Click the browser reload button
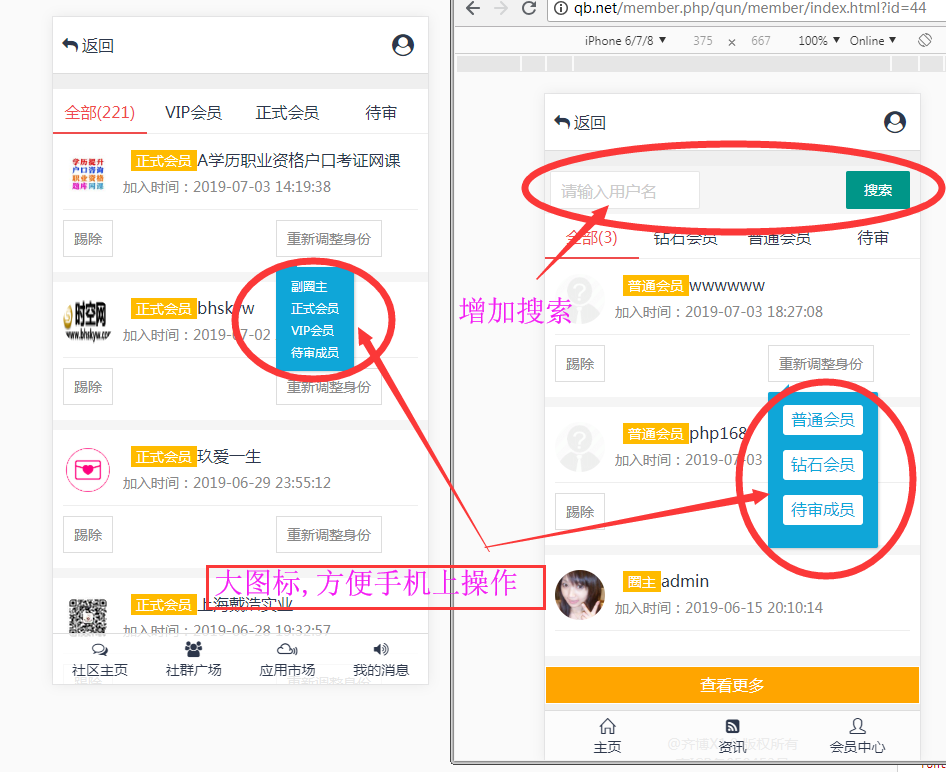Viewport: 946px width, 772px height. coord(528,9)
